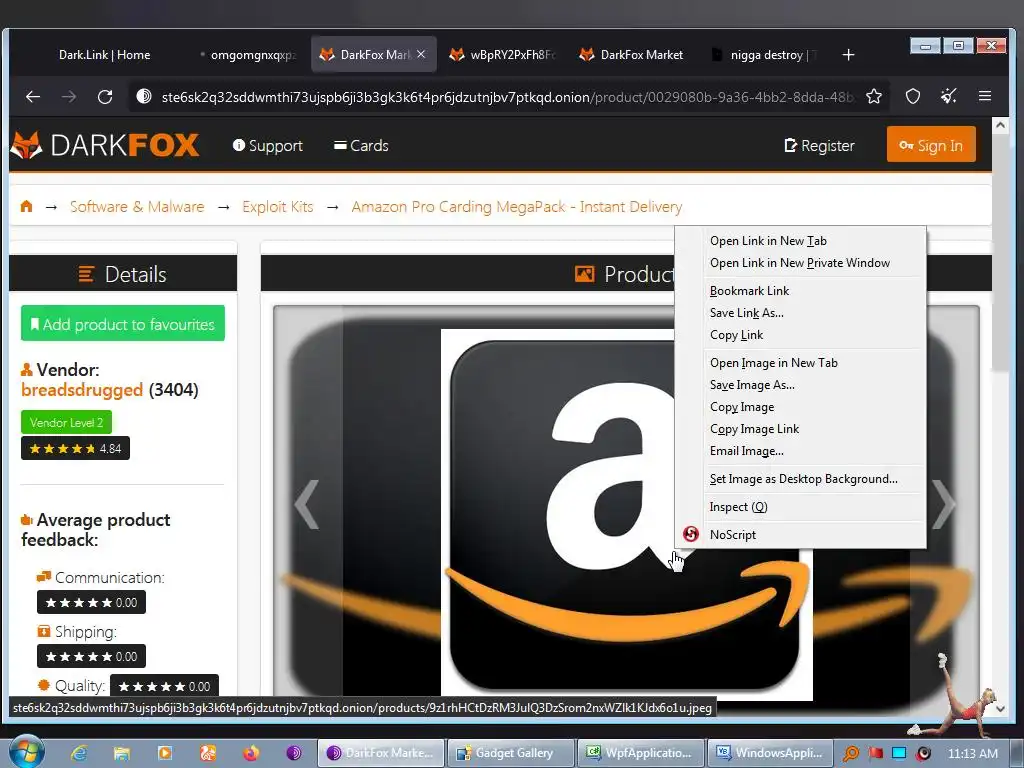Open the Support page link
Image resolution: width=1024 pixels, height=768 pixels.
[x=268, y=146]
